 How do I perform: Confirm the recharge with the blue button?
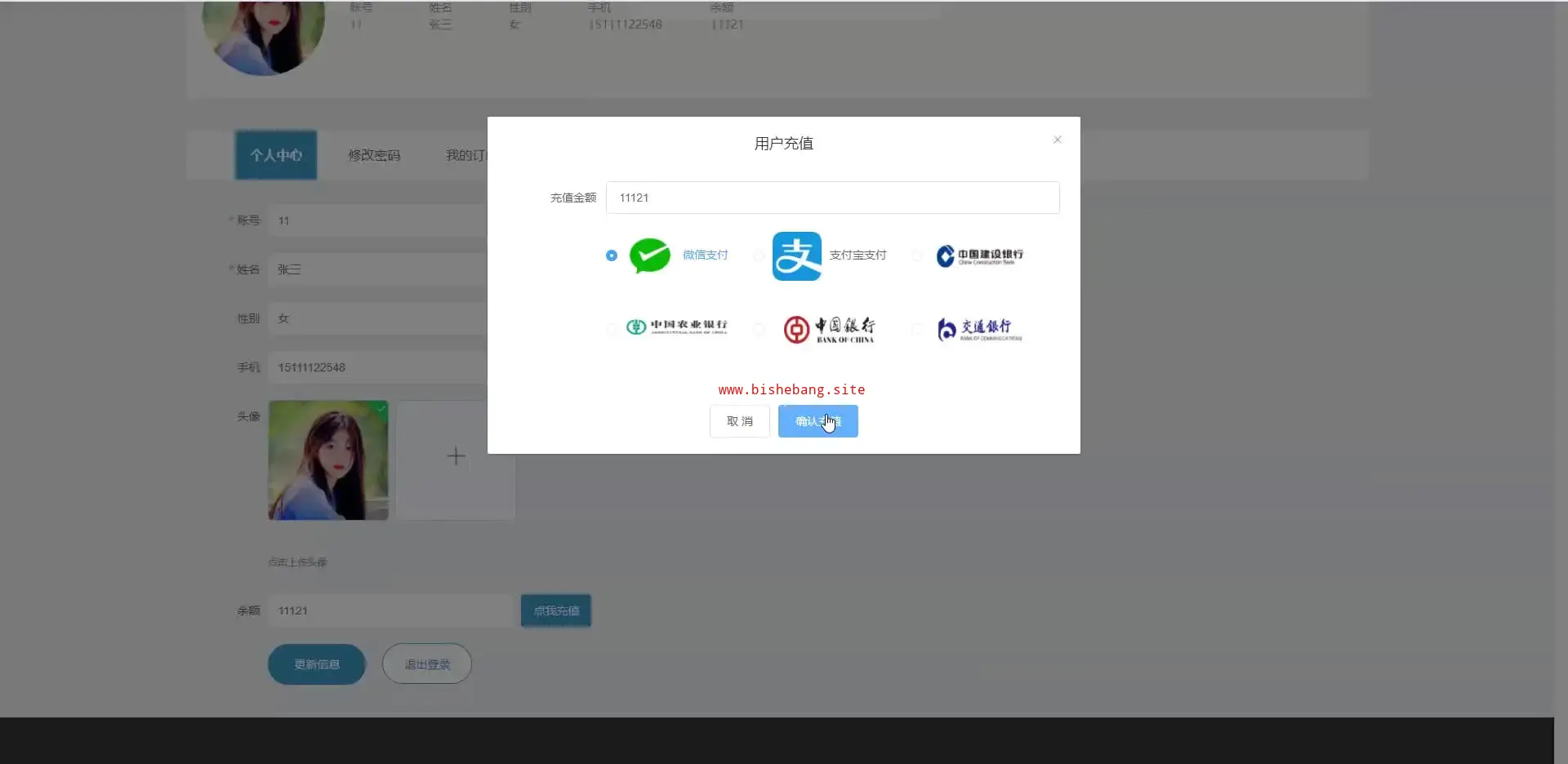818,421
